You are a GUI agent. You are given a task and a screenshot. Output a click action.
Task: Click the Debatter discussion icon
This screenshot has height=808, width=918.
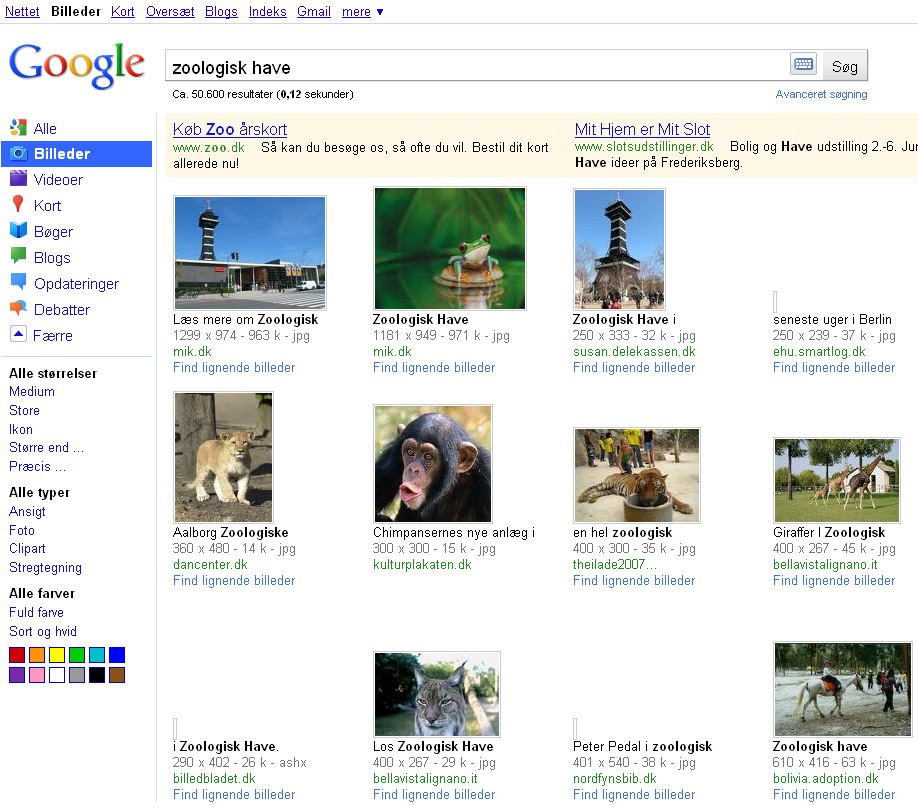(18, 308)
